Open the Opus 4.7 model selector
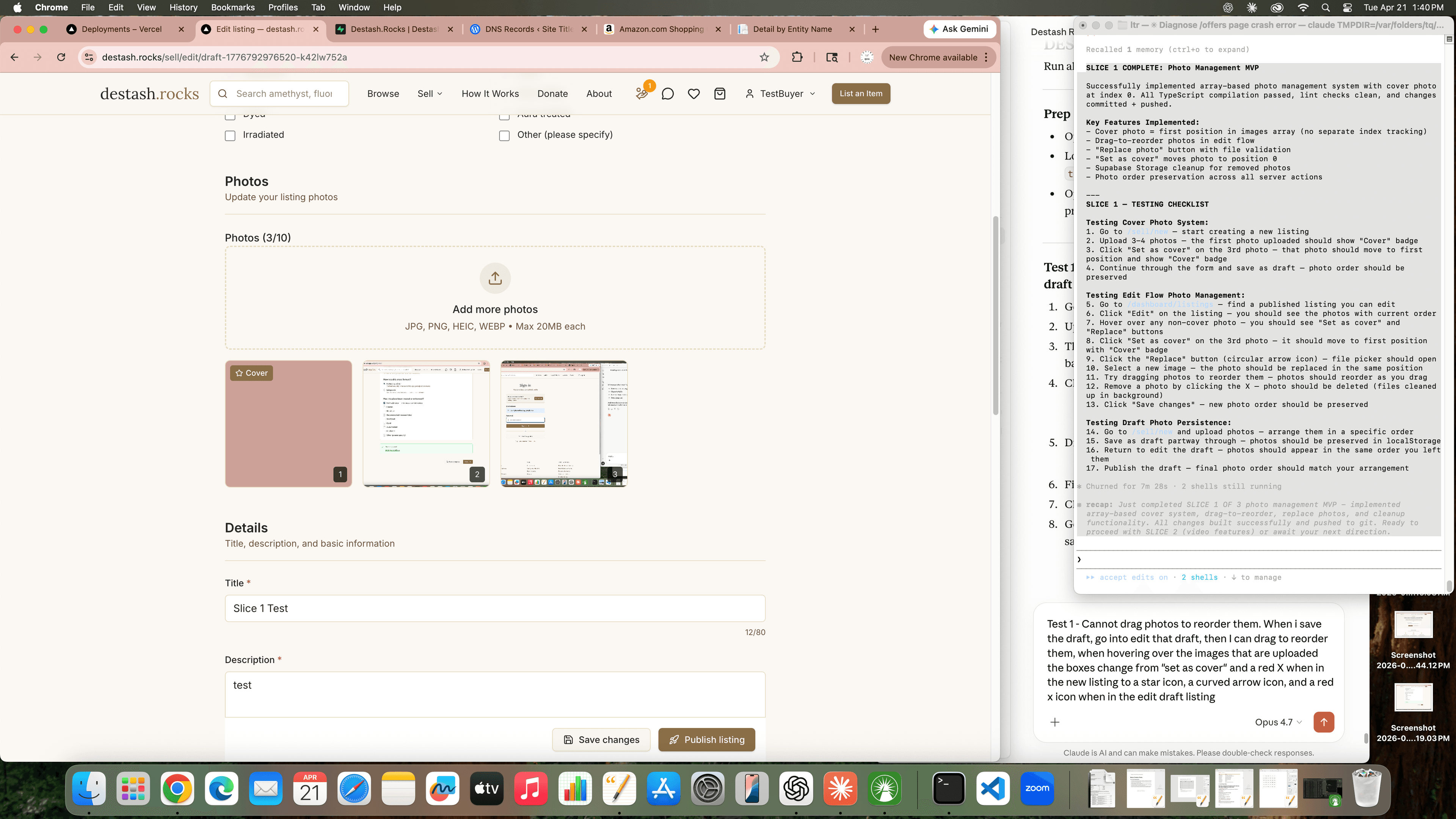Image resolution: width=1456 pixels, height=819 pixels. point(1279,722)
